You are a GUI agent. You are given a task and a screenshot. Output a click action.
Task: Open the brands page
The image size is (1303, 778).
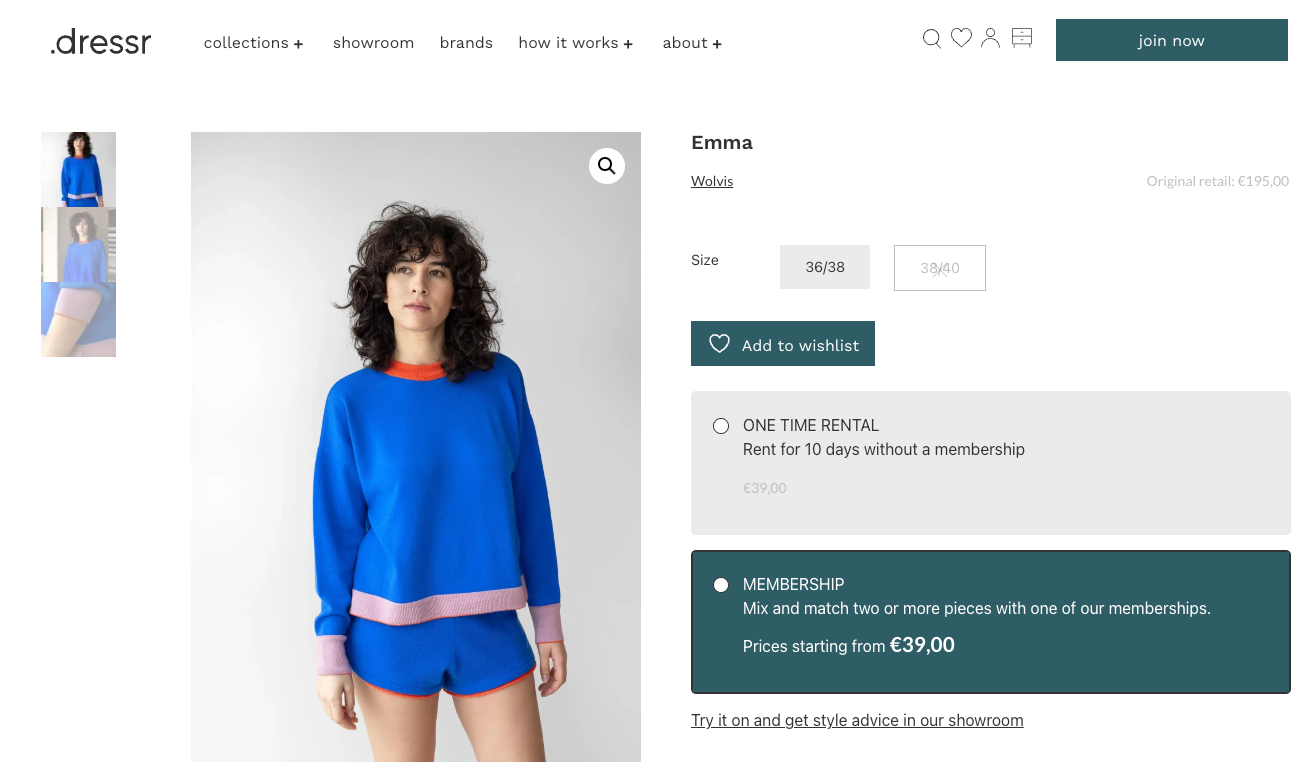point(466,43)
